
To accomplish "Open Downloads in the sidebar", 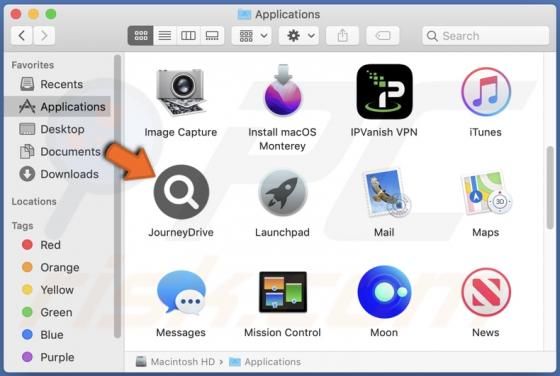I will (x=57, y=174).
